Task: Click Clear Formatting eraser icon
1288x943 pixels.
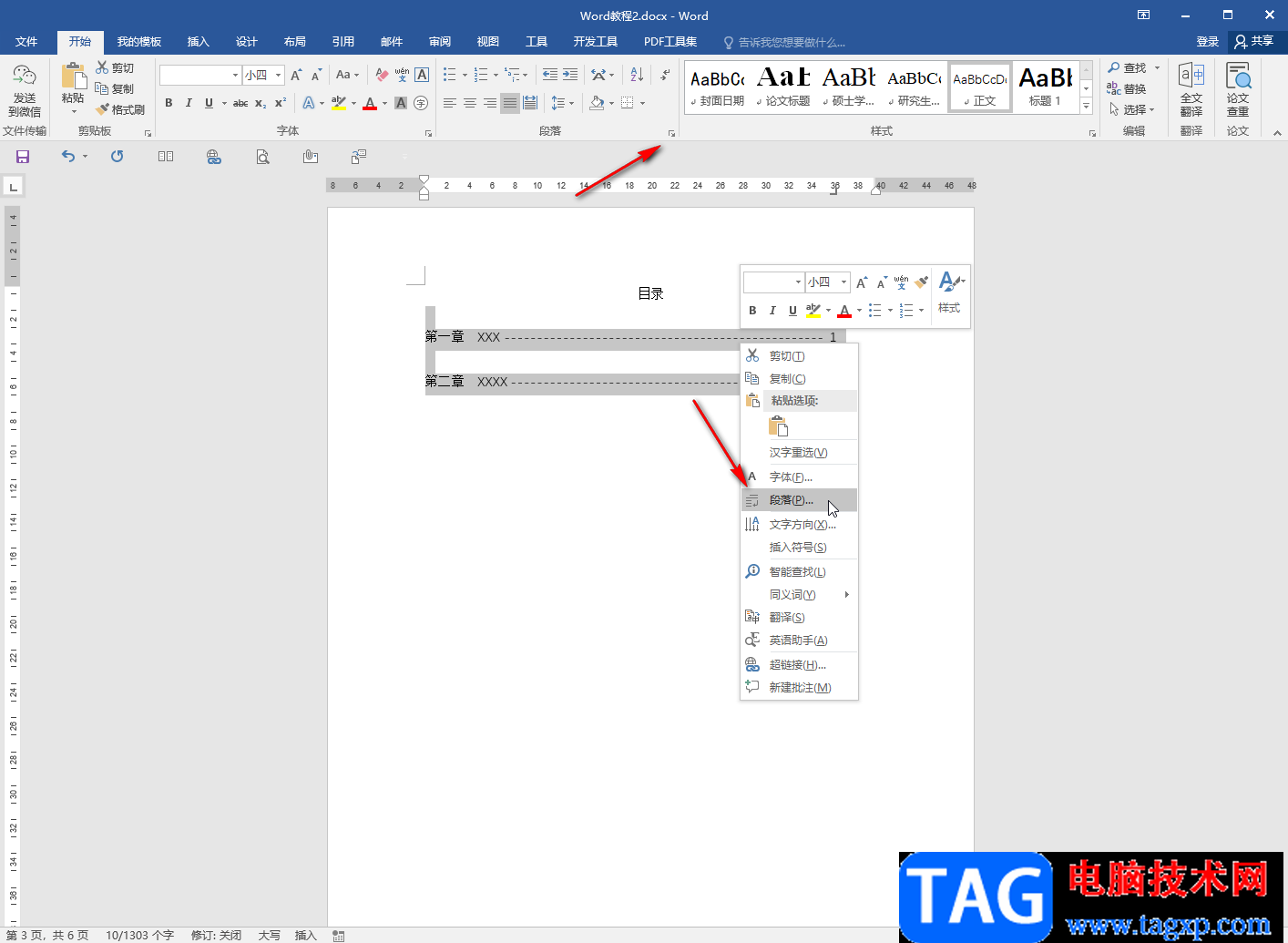Action: pos(382,75)
